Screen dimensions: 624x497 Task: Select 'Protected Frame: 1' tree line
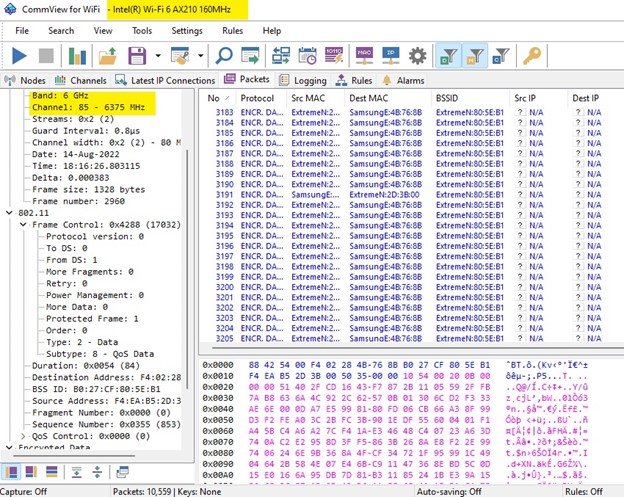click(x=92, y=319)
